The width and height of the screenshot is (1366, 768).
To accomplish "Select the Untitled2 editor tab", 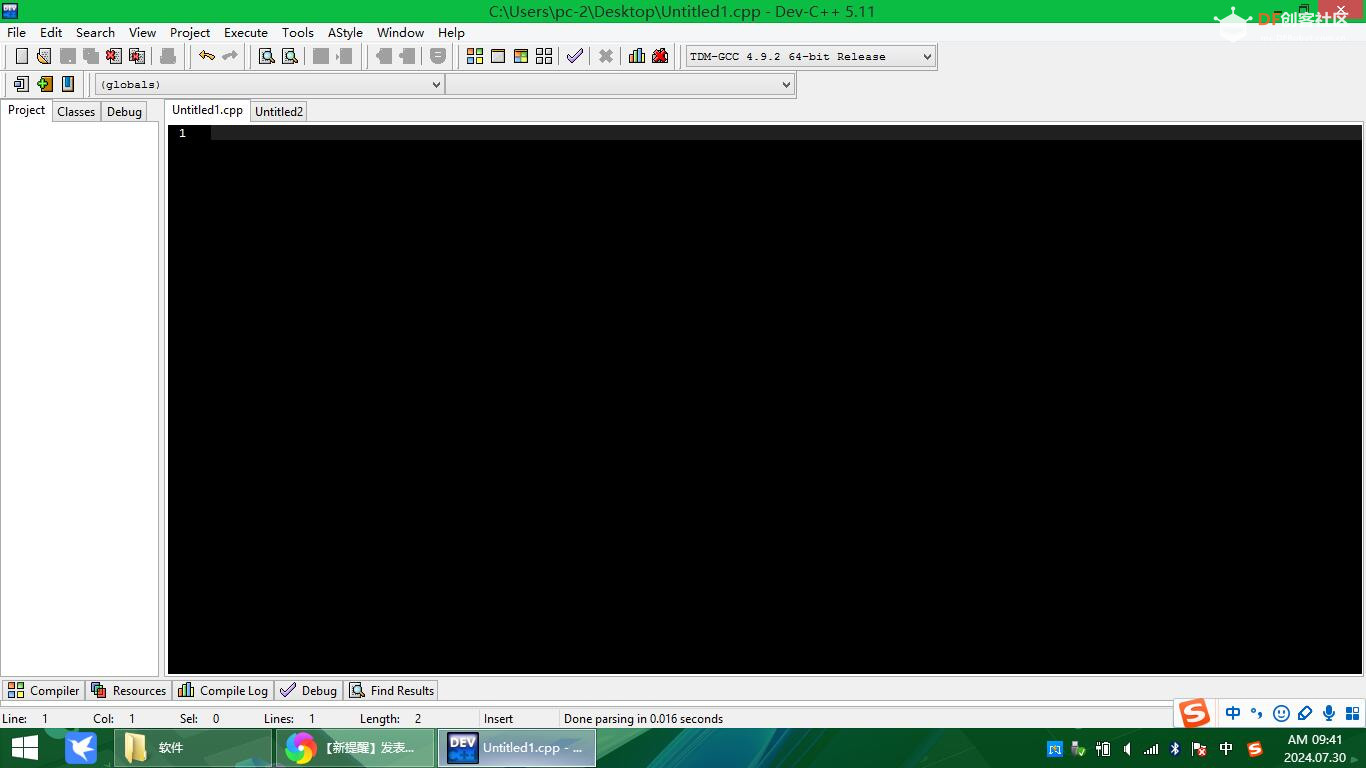I will click(279, 112).
